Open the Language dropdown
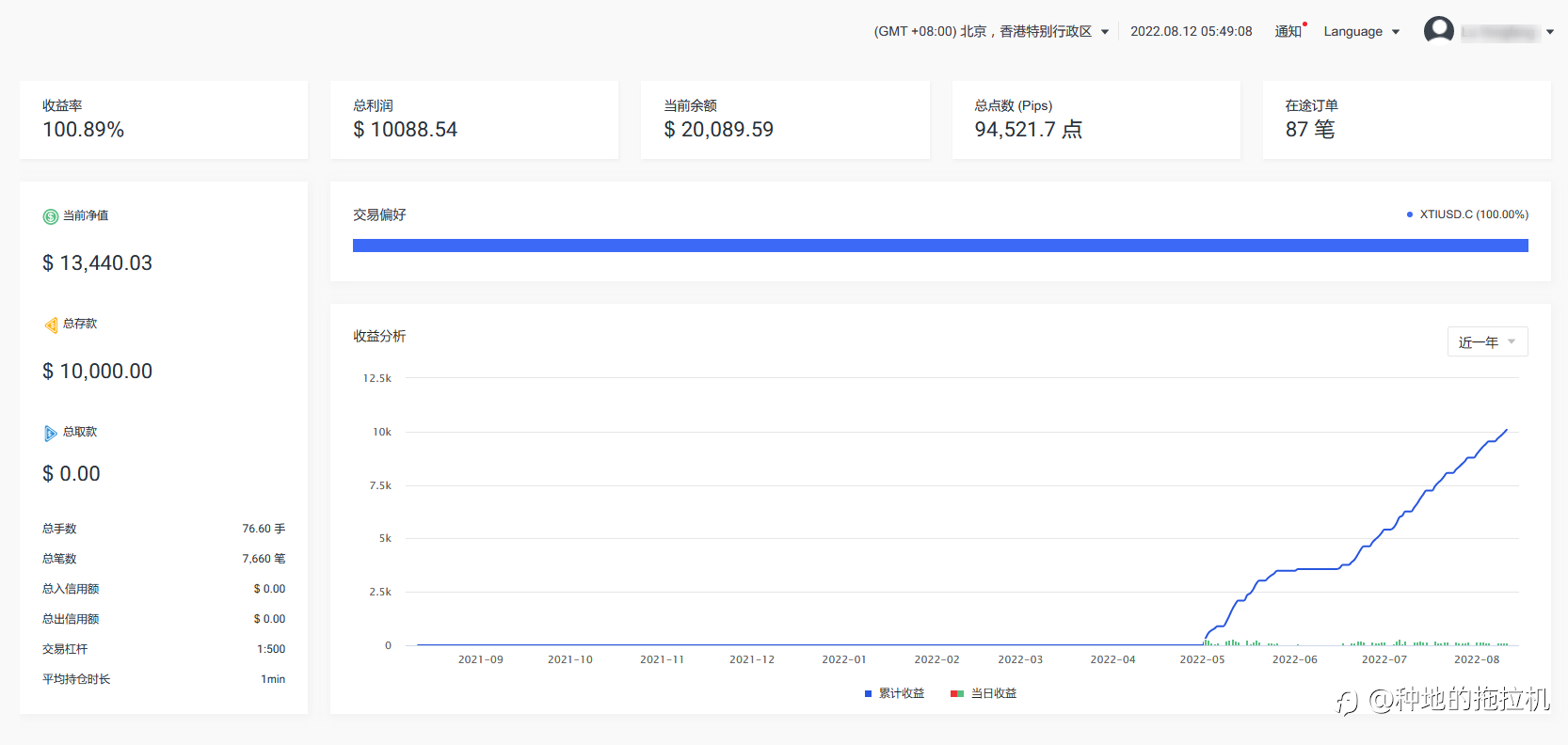 1362,31
